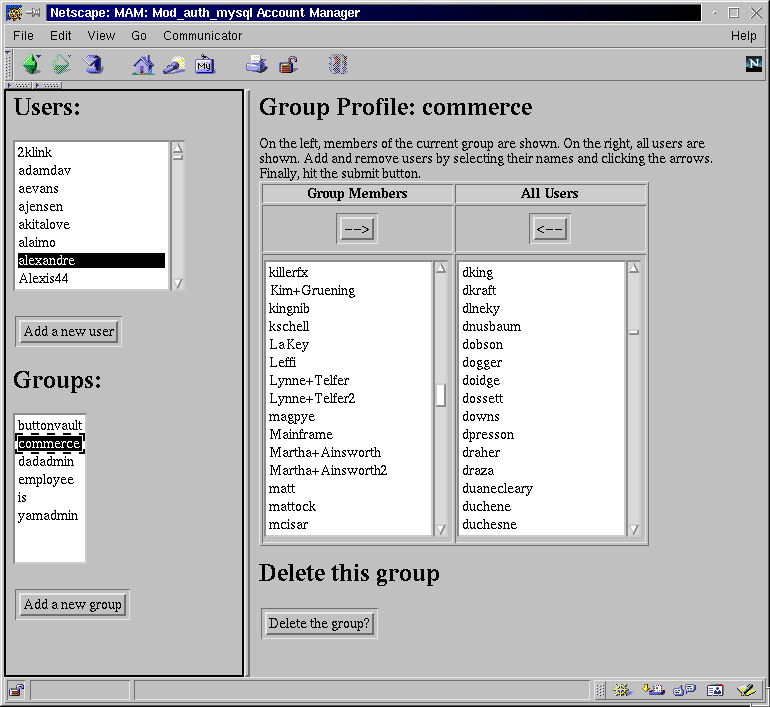The width and height of the screenshot is (770, 707).
Task: Collapse the second toolbar handle arrow
Action: click(x=48, y=85)
